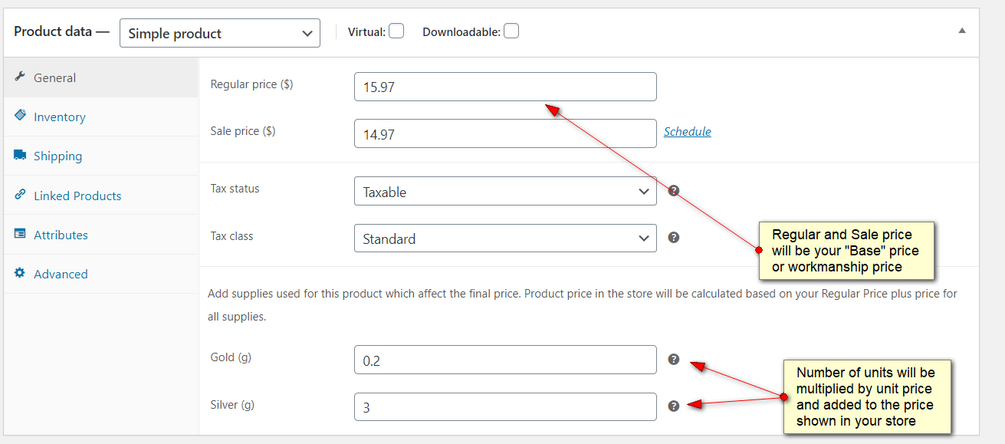The image size is (1005, 444).
Task: Open the Linked Products tab
Action: pyautogui.click(x=77, y=196)
